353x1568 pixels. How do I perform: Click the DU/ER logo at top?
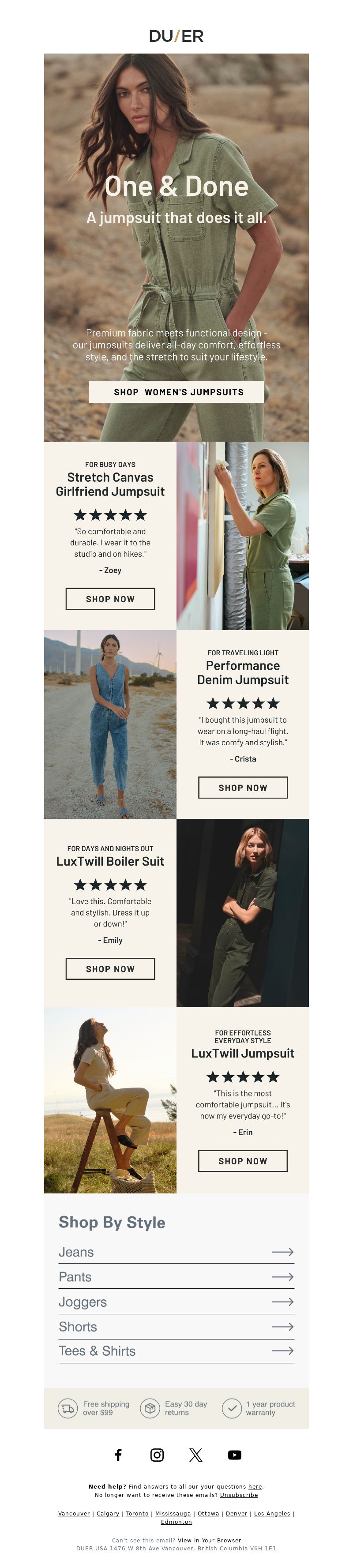176,36
